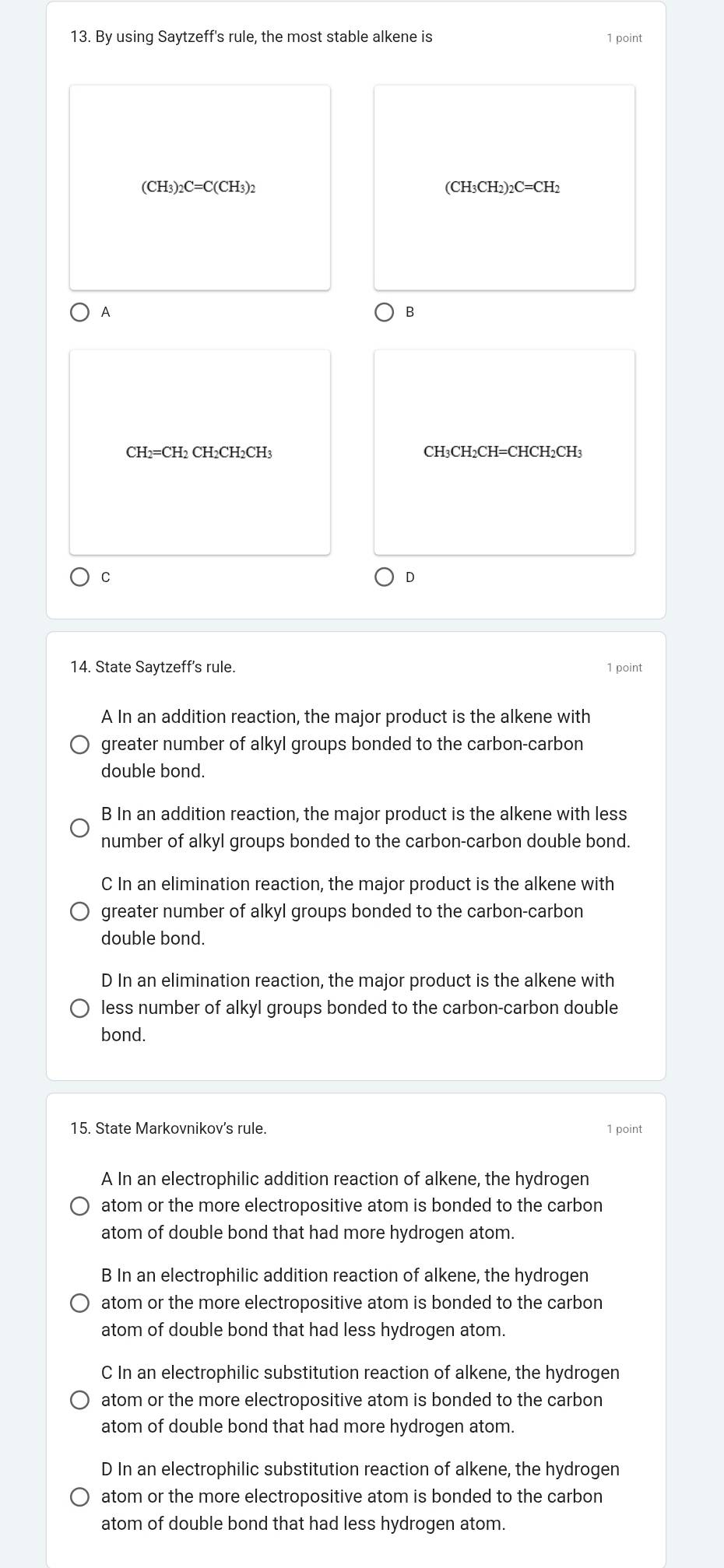Viewport: 724px width, 1568px height.
Task: Pick Saytzeff answer D elimination less alkyl groups
Action: [79, 1009]
